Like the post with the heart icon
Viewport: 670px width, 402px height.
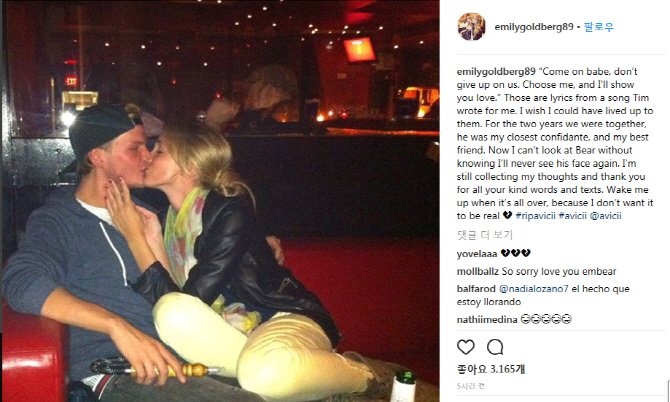point(466,347)
